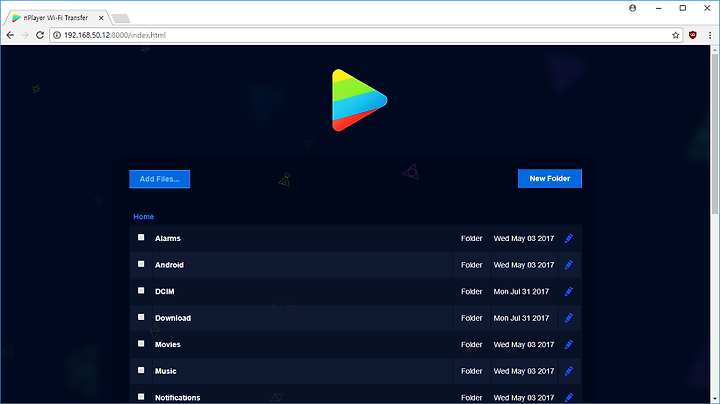
Task: Check the Notifications folder checkbox
Action: [141, 396]
